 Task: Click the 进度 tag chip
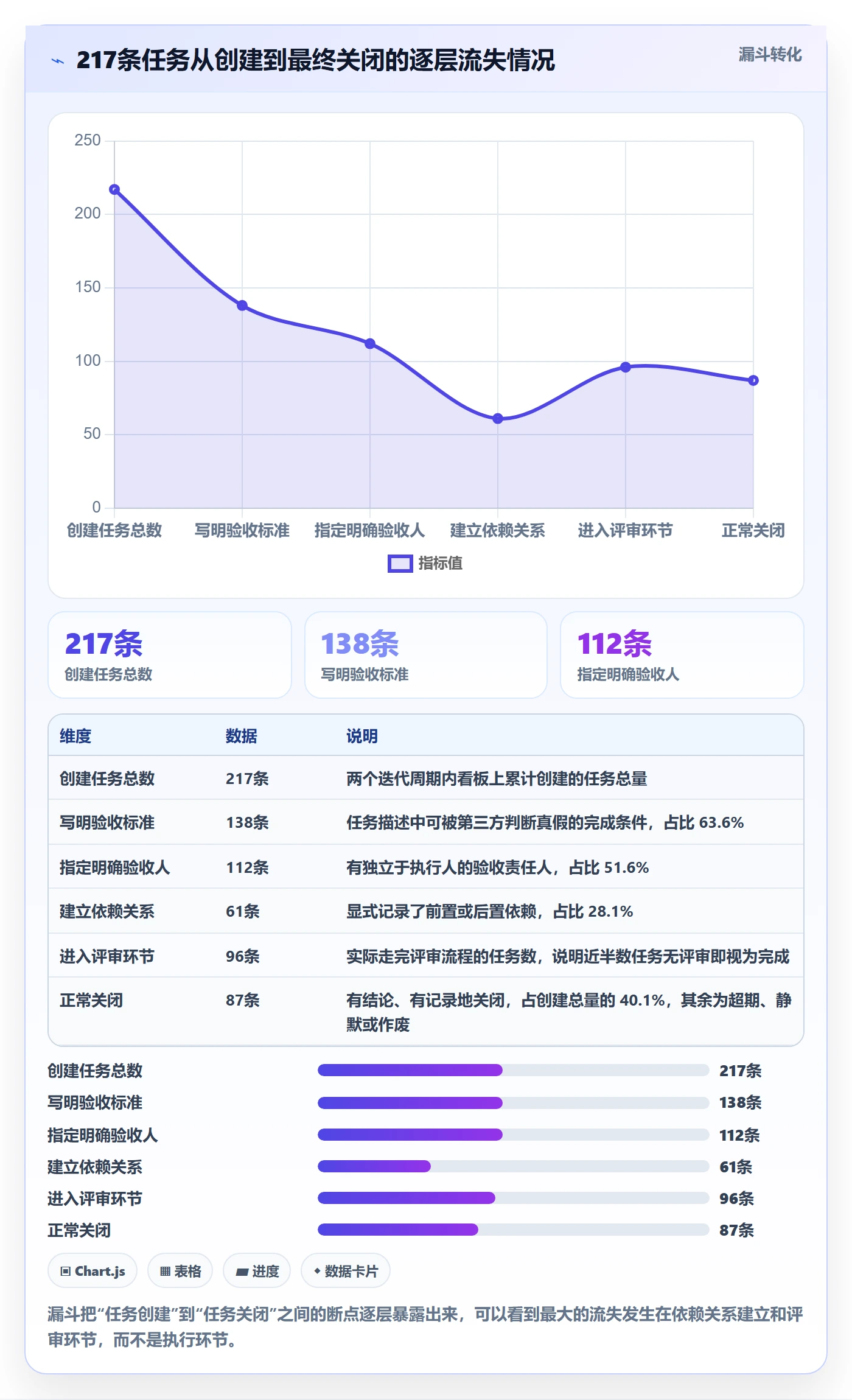pos(257,1271)
